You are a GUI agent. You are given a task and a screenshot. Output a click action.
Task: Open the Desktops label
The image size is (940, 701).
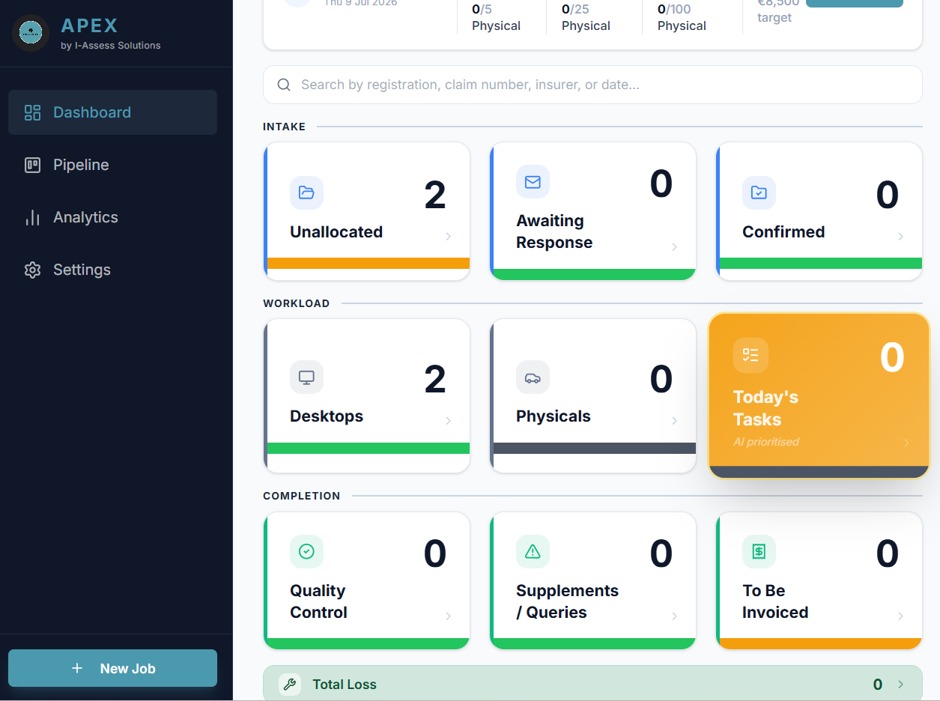click(326, 416)
